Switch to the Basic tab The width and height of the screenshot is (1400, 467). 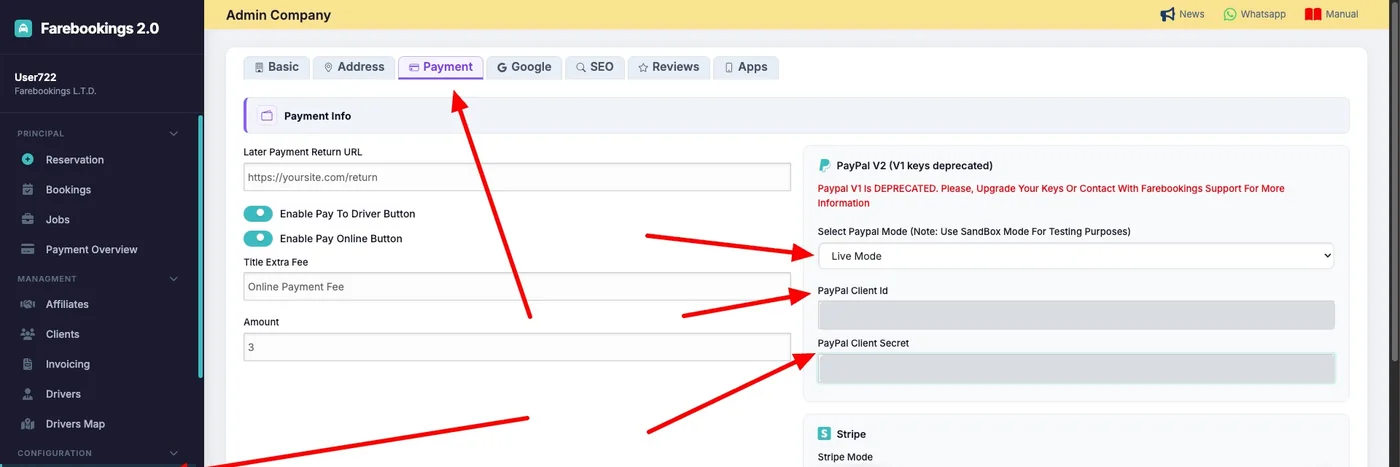pos(277,67)
